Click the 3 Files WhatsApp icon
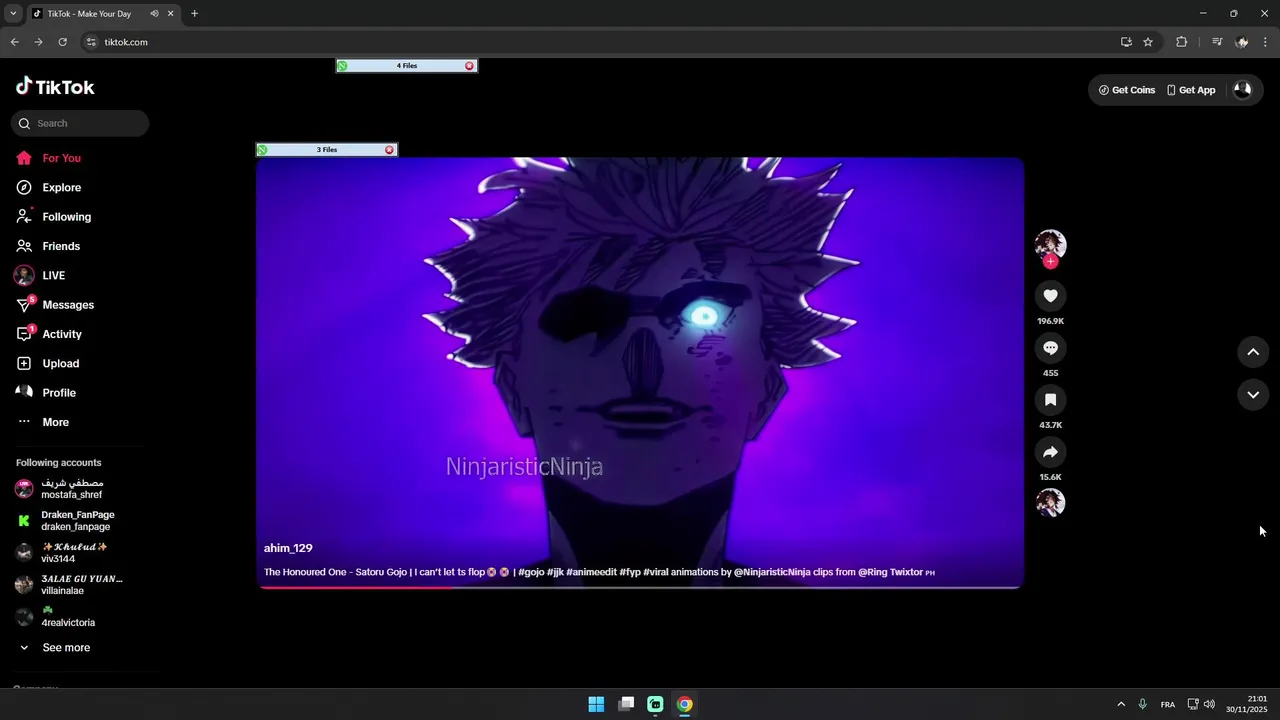Viewport: 1280px width, 720px height. [x=263, y=150]
